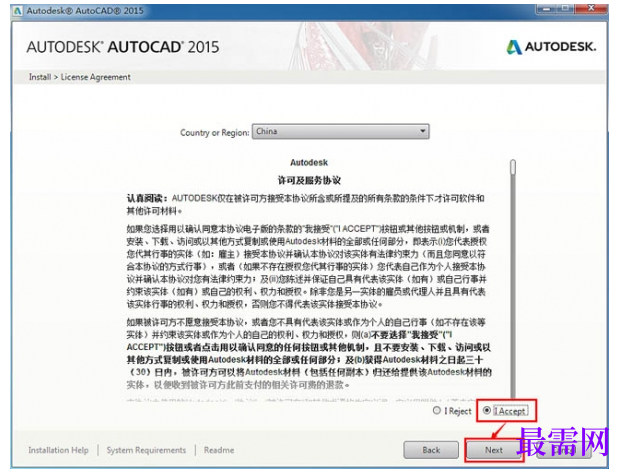Minimize the installer window
Image resolution: width=628 pixels, height=473 pixels.
546,8
